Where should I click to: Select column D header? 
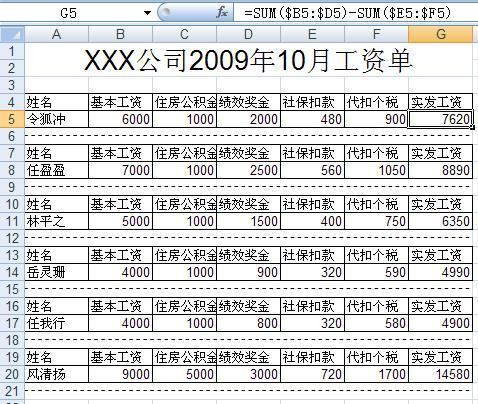[x=248, y=34]
